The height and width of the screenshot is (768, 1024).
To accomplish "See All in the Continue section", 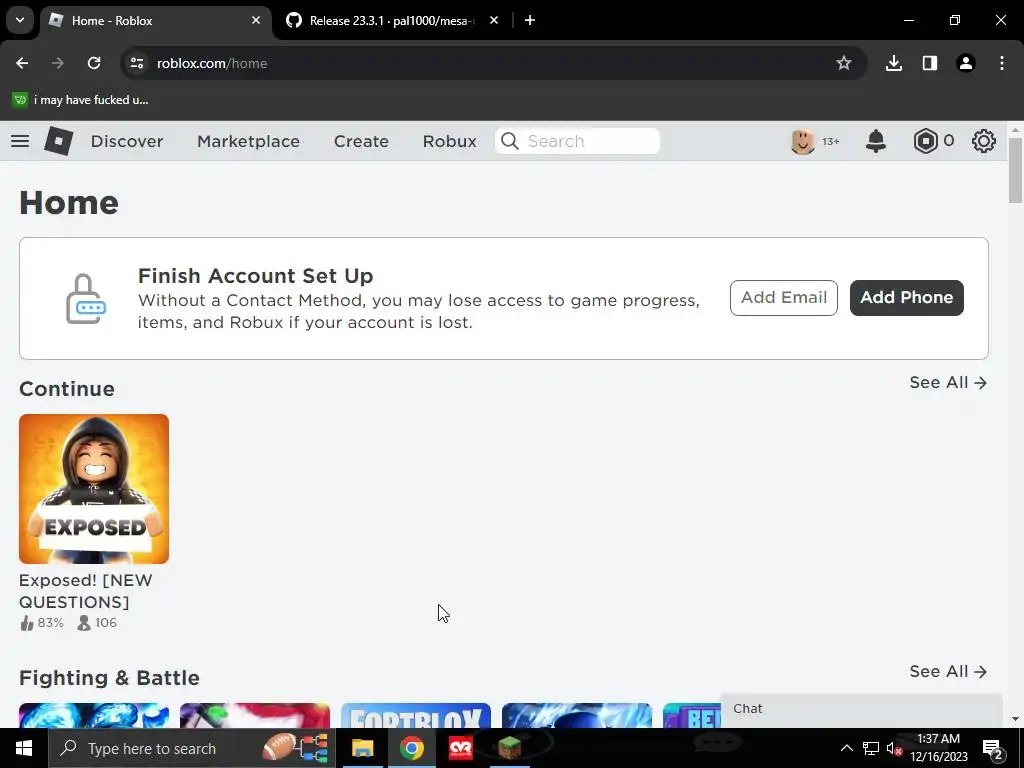I will pyautogui.click(x=948, y=382).
